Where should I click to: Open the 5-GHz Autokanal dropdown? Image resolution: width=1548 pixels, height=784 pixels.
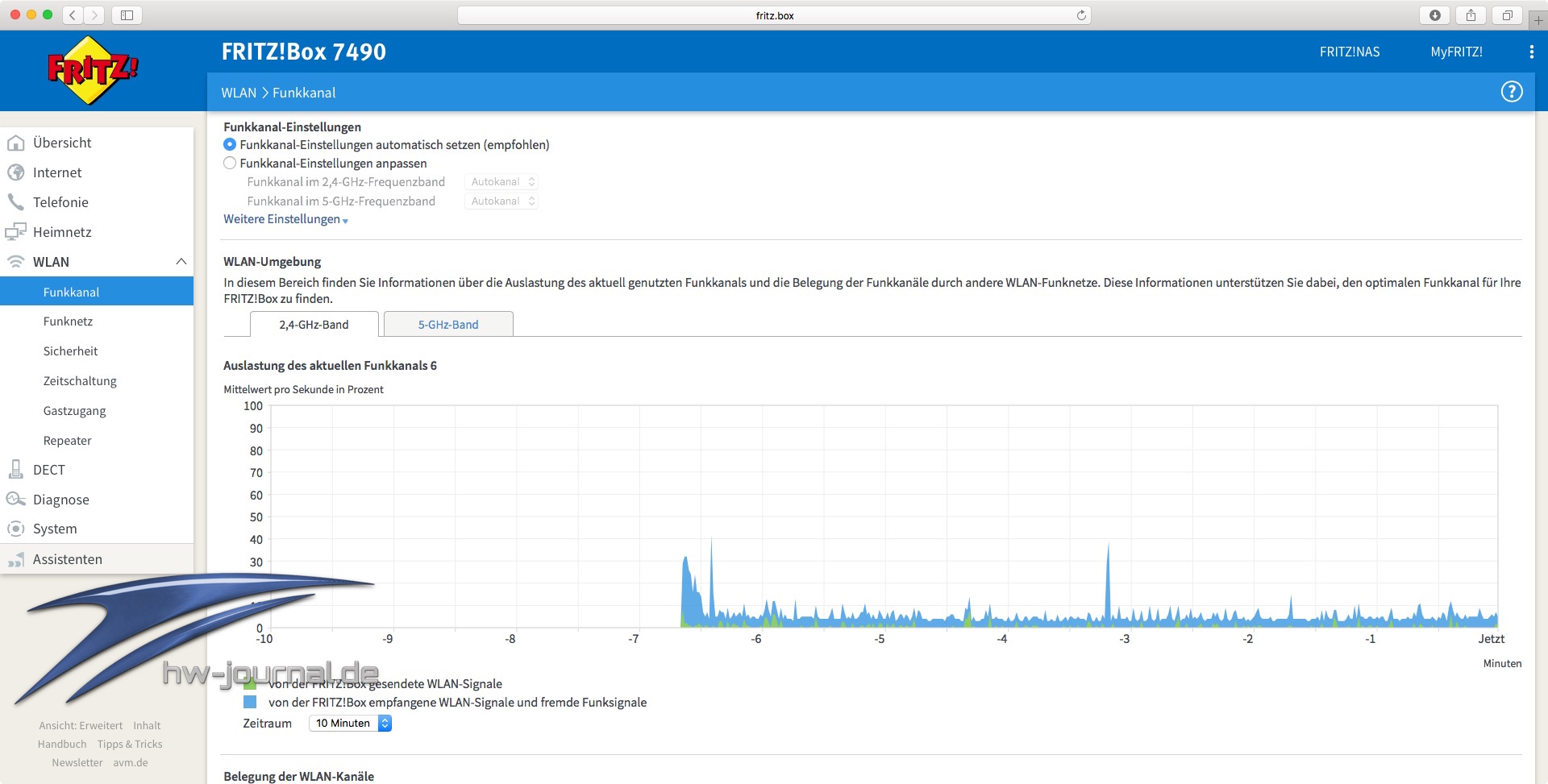pos(501,201)
